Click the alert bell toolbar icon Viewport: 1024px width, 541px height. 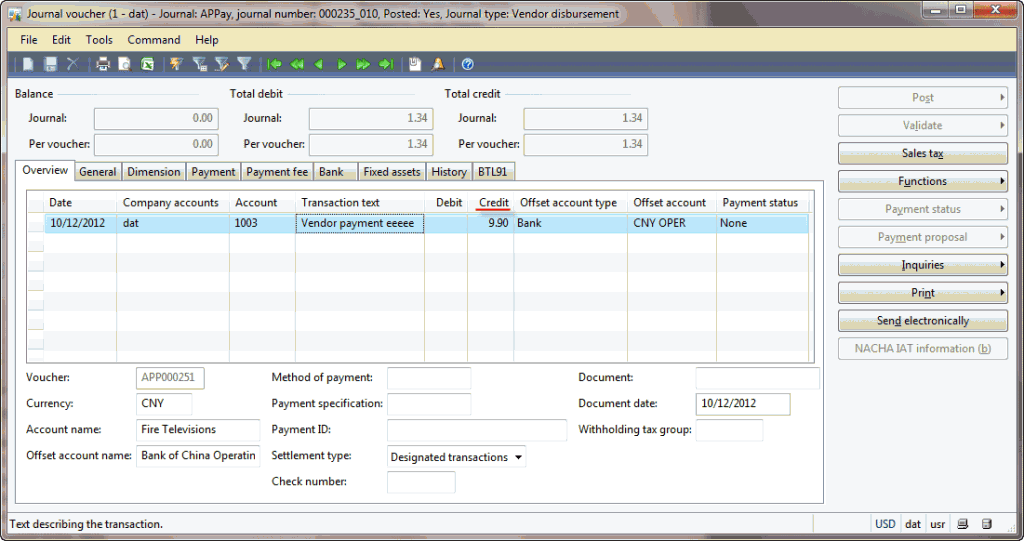pyautogui.click(x=438, y=64)
